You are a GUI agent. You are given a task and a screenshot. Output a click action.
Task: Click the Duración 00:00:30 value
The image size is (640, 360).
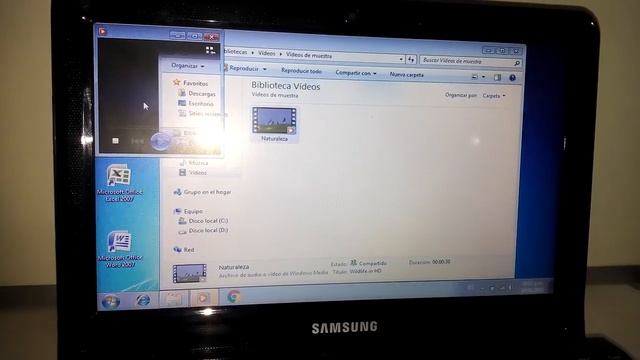[x=441, y=262]
